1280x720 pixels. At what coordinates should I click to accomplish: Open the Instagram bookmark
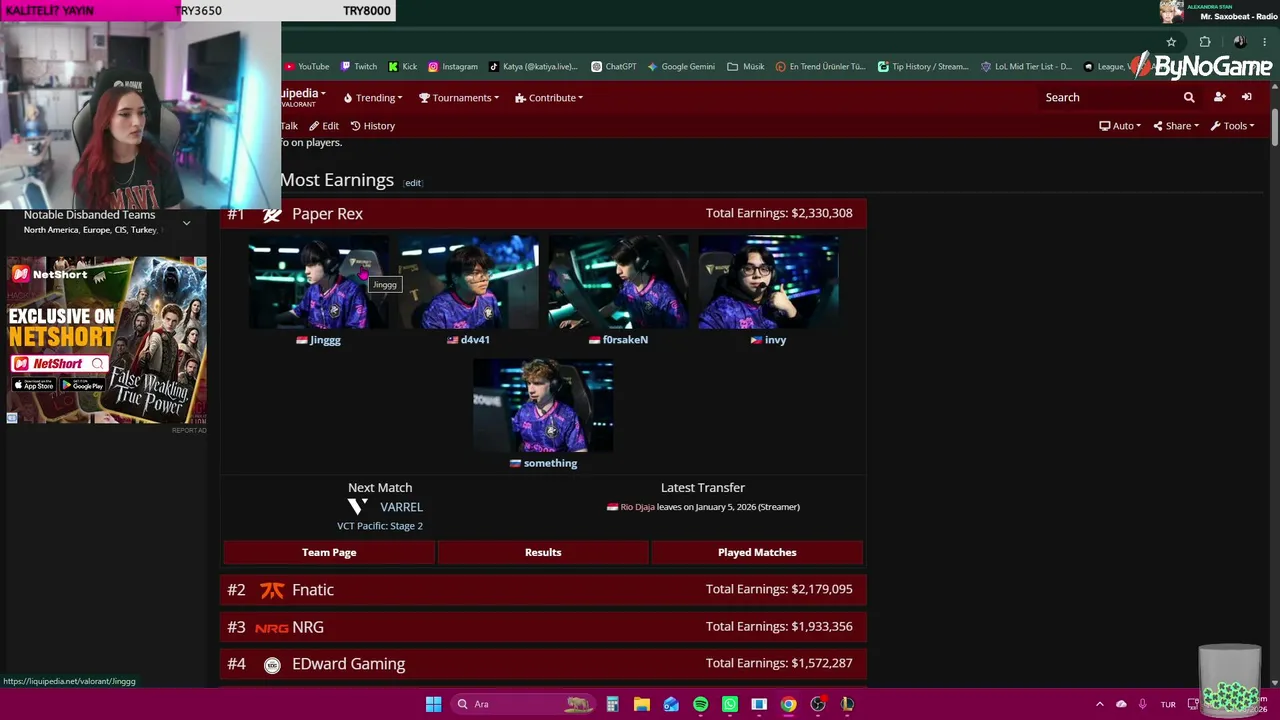coord(452,67)
